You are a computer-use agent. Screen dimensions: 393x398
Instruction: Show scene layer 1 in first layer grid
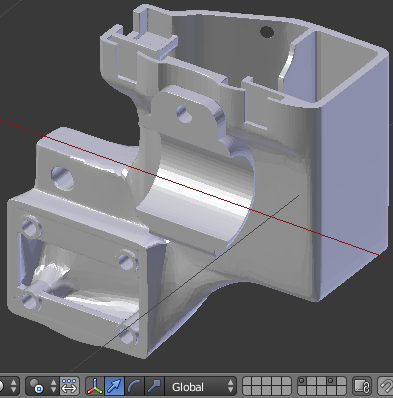click(248, 382)
